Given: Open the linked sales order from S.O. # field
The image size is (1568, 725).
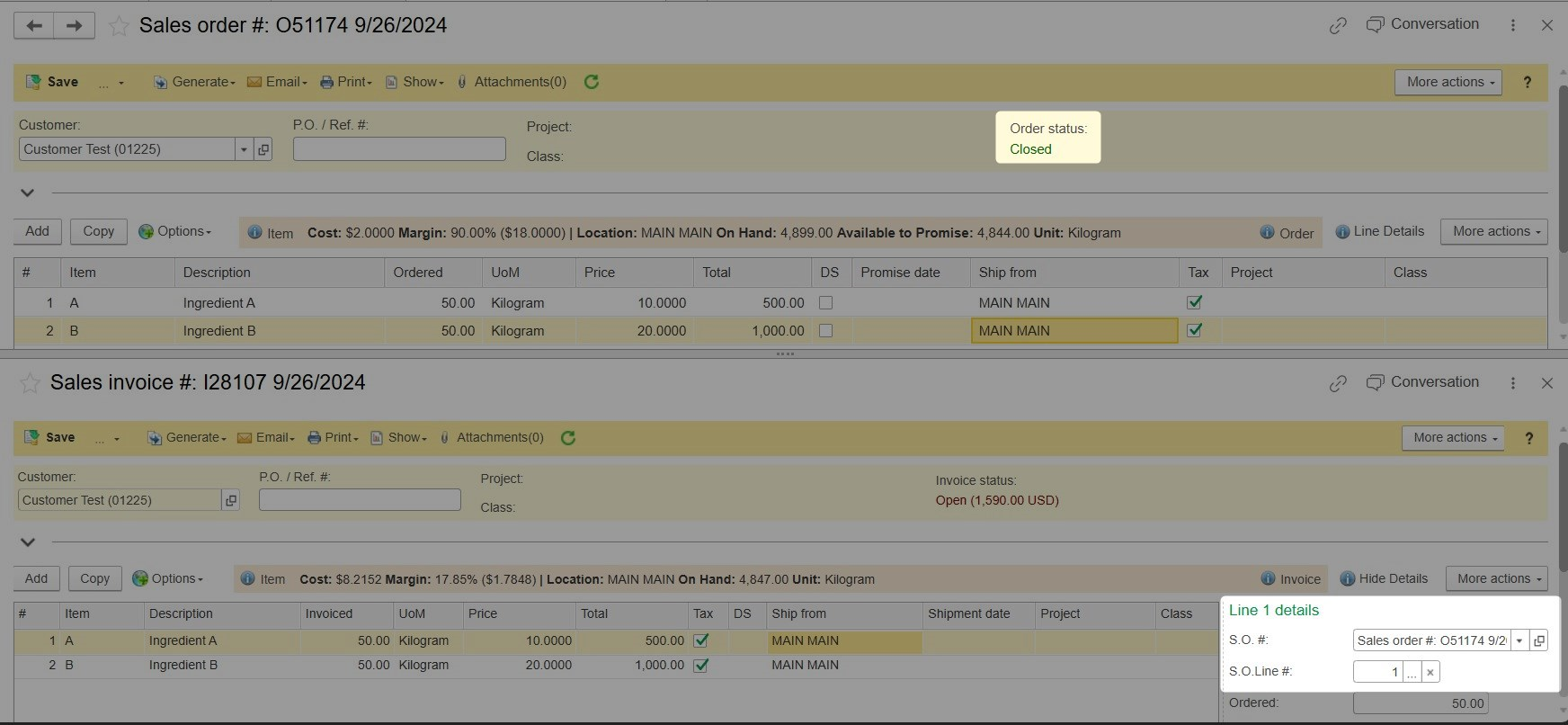Looking at the screenshot, I should tap(1539, 640).
